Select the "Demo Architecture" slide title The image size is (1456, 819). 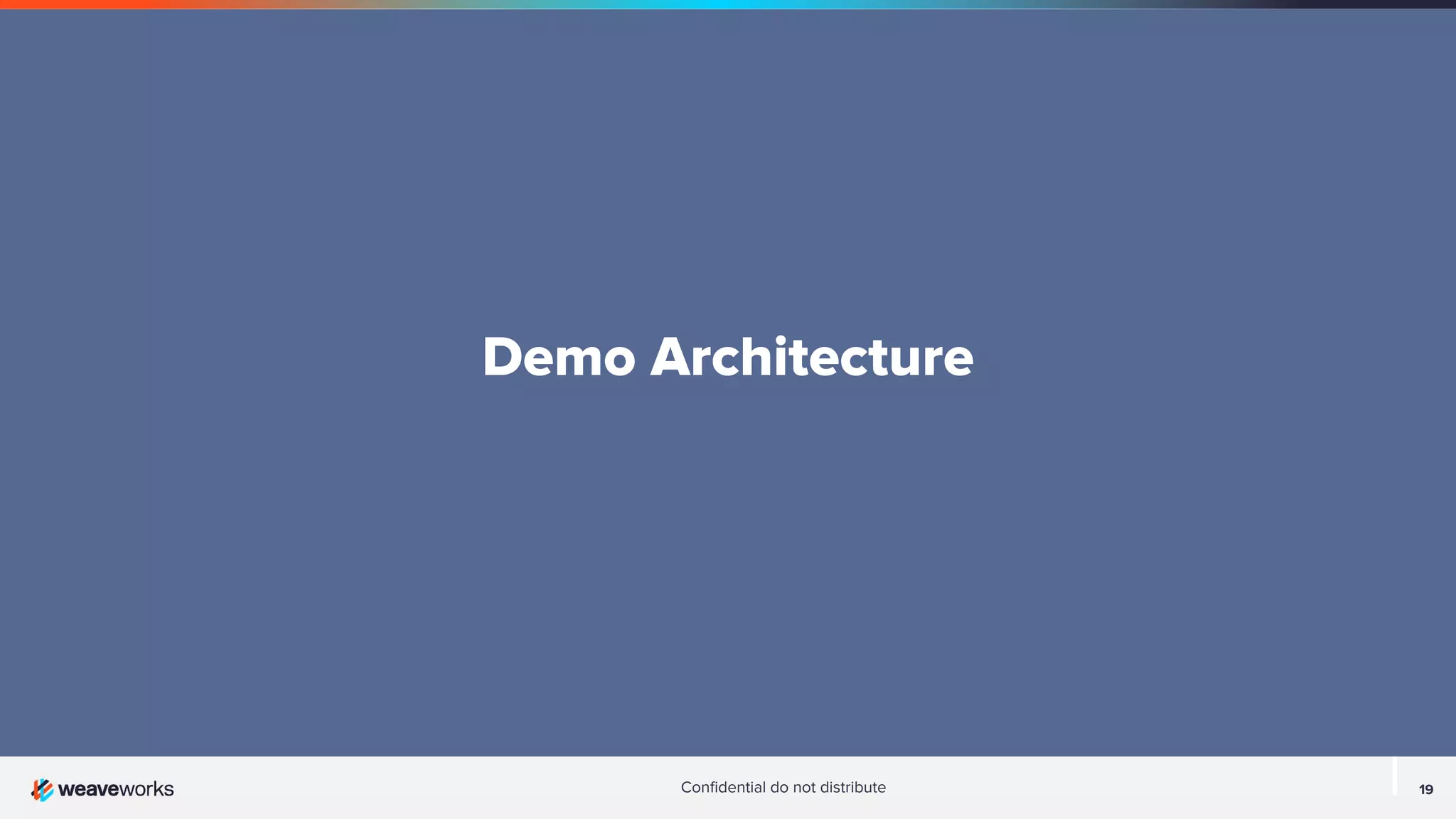(x=728, y=357)
